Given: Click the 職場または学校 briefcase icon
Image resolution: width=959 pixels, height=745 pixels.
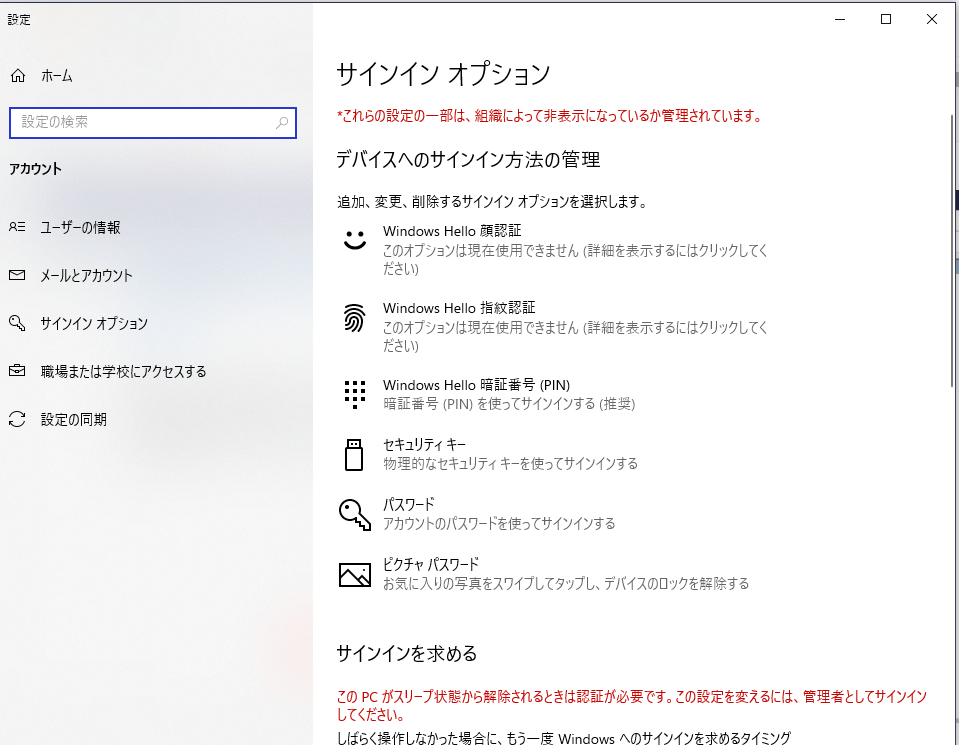Looking at the screenshot, I should click(x=17, y=371).
